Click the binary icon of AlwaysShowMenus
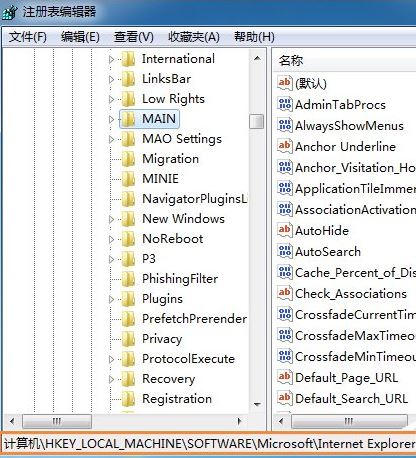 [285, 125]
